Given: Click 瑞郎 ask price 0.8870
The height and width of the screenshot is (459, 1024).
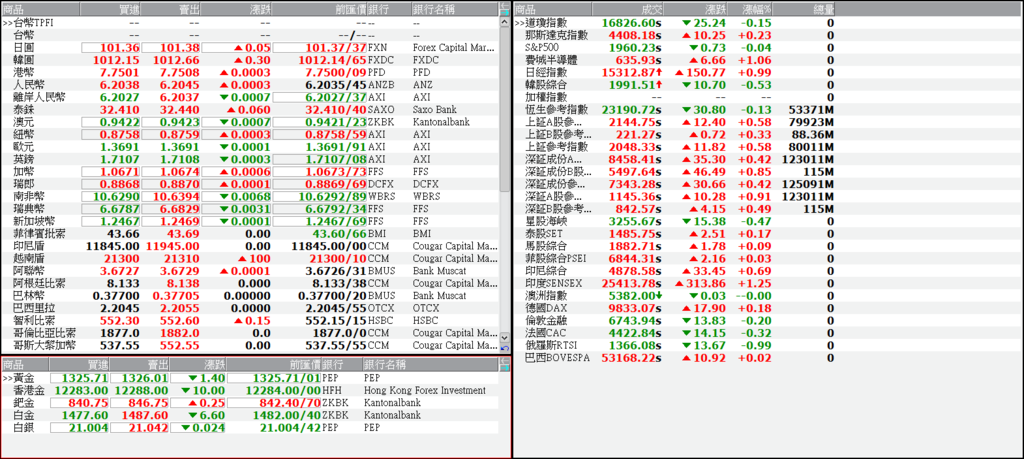Looking at the screenshot, I should pyautogui.click(x=178, y=184).
